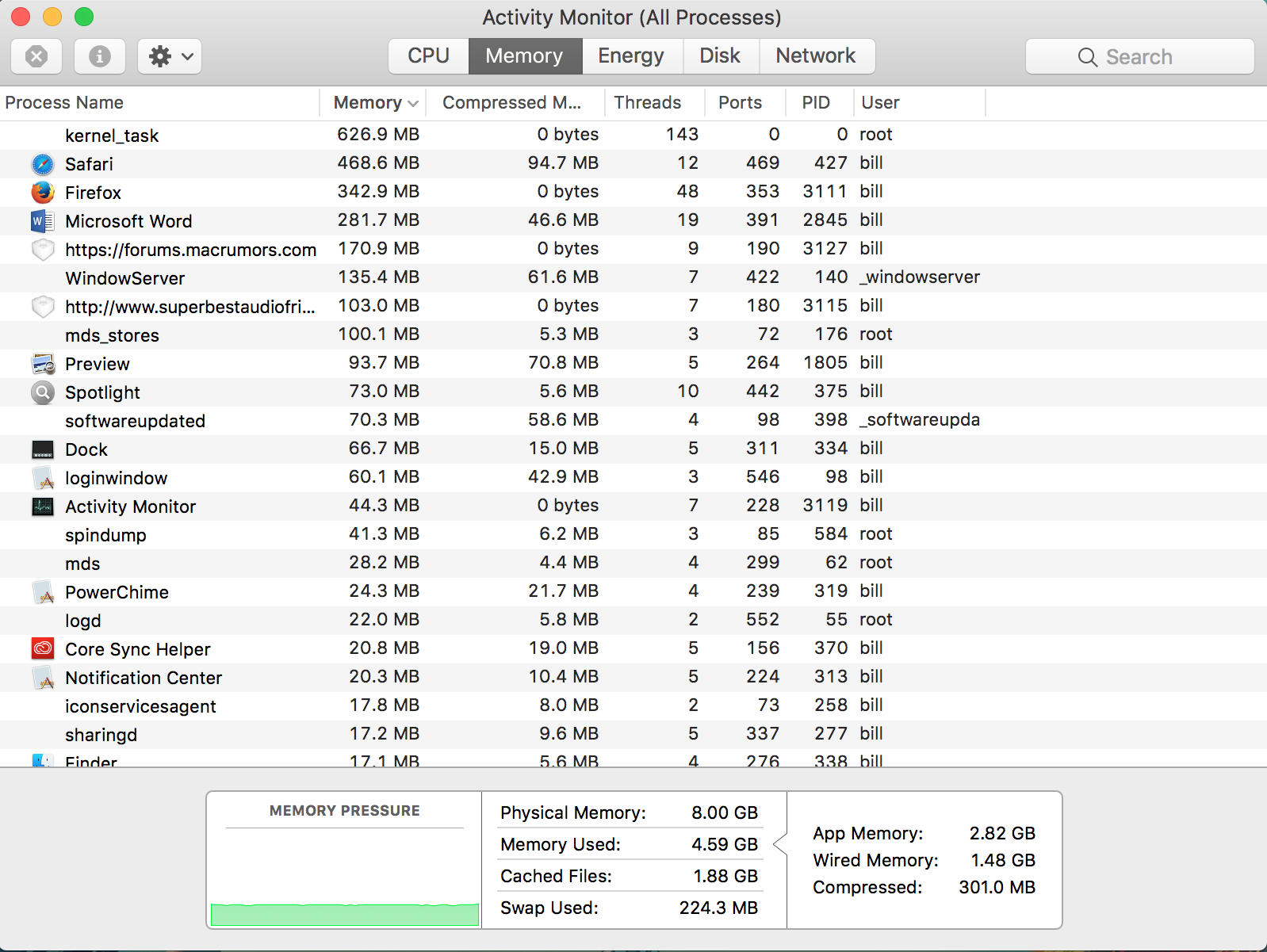This screenshot has height=952, width=1267.
Task: Click the shield icon beside forums.macrumors.com
Action: click(x=43, y=250)
